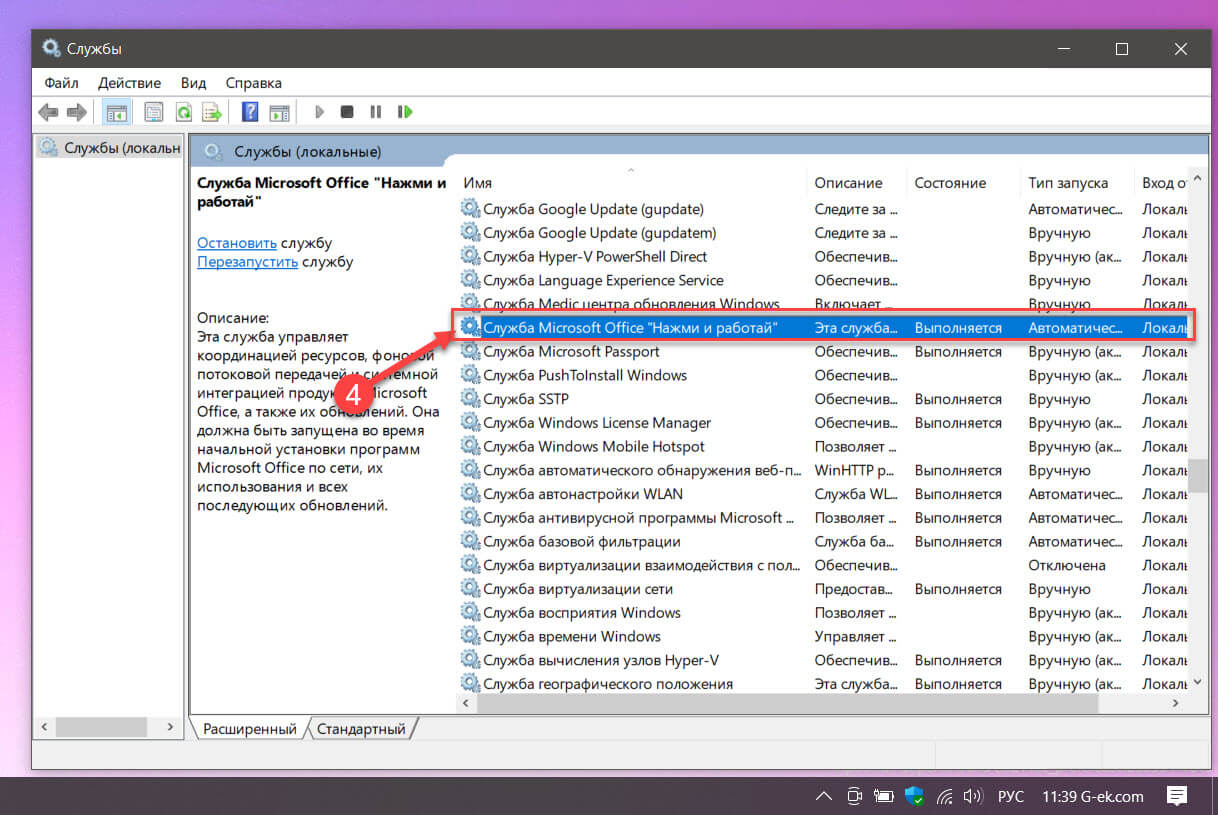Click Отключена startup type cell
The image size is (1218, 815).
coord(1067,565)
